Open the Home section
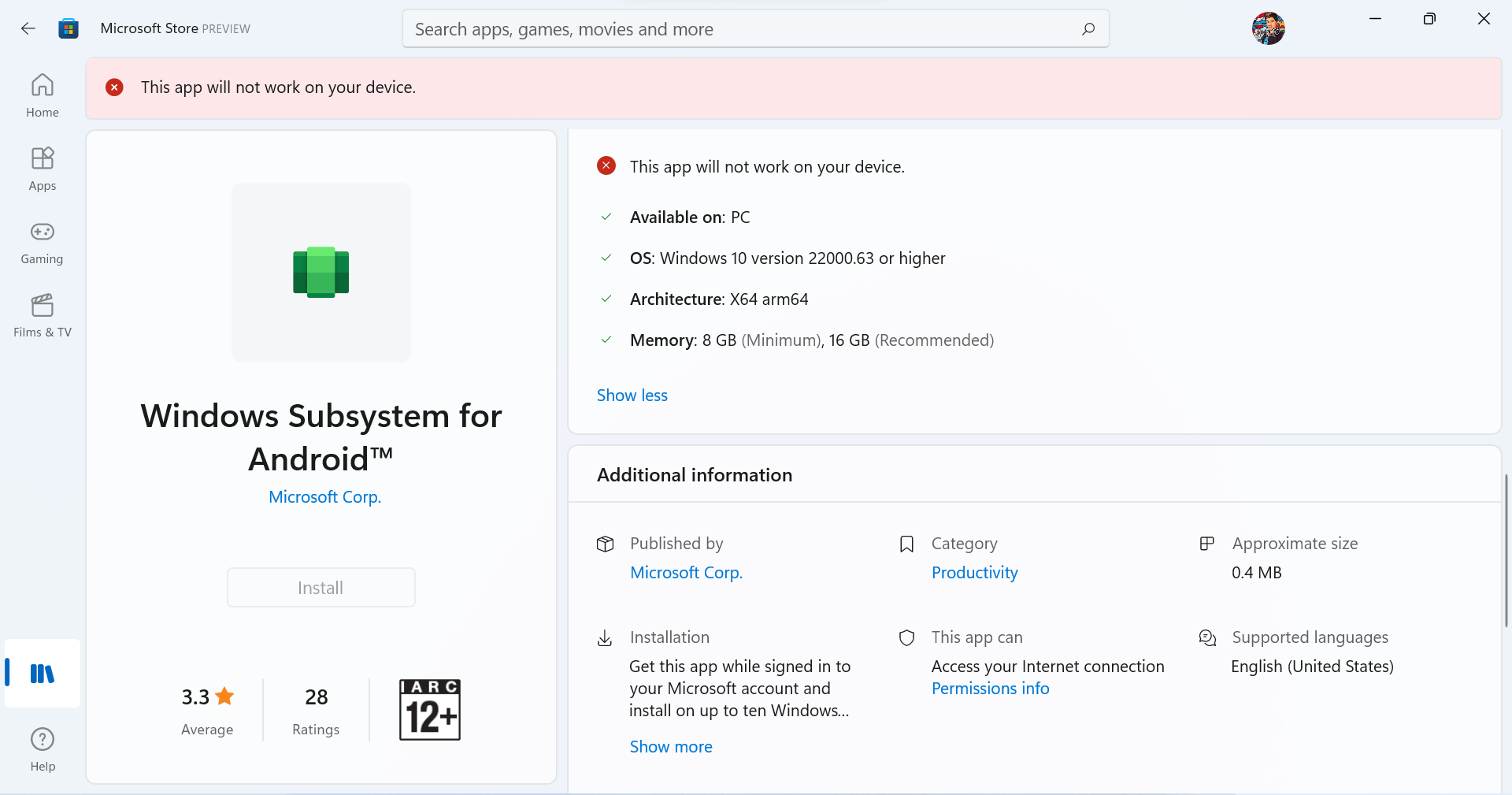The width and height of the screenshot is (1512, 795). 43,95
